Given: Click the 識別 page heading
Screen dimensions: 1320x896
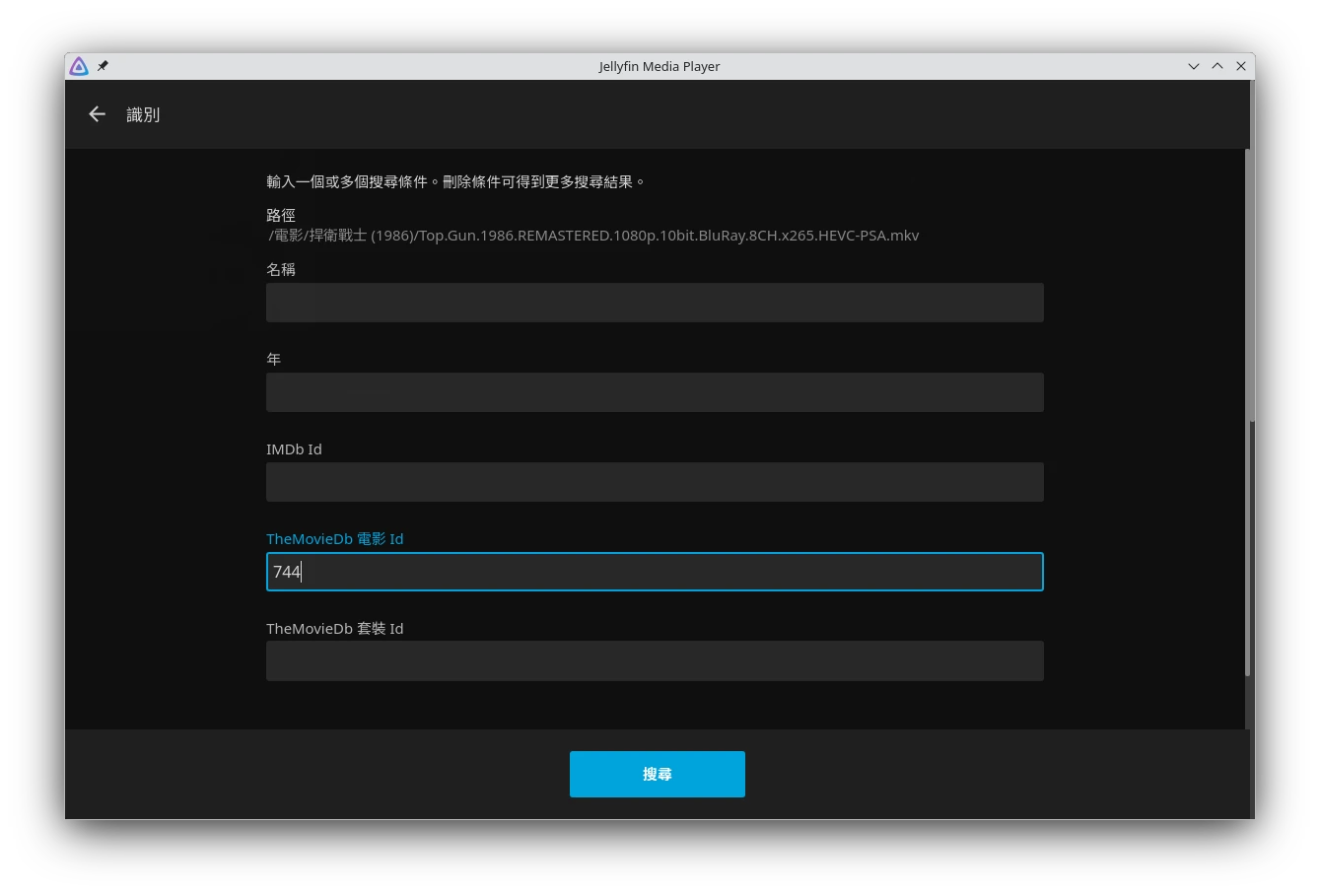Looking at the screenshot, I should click(x=143, y=114).
